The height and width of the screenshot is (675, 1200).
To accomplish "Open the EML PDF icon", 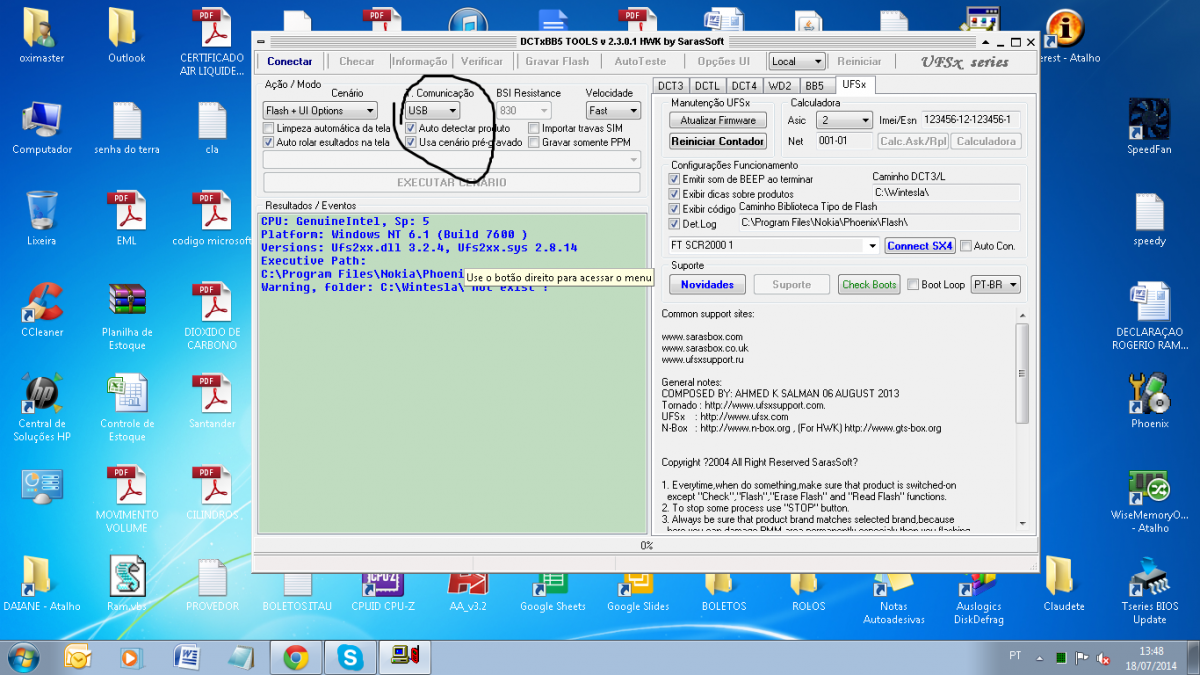I will [127, 218].
